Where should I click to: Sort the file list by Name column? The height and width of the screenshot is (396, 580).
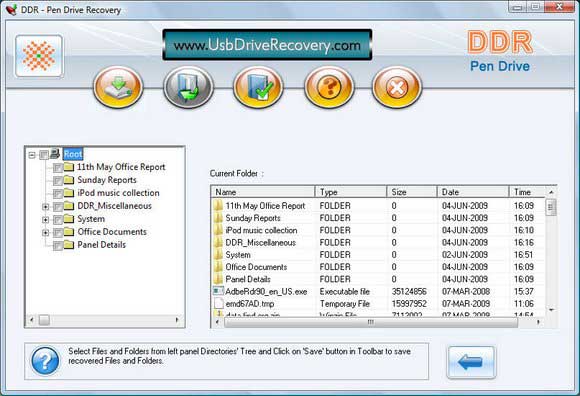[x=263, y=192]
